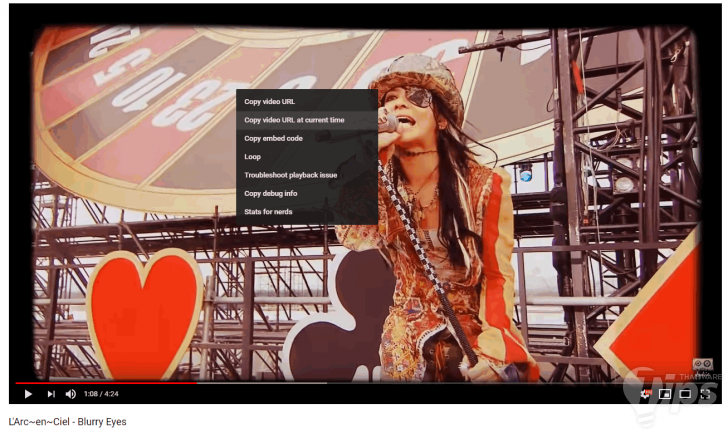
Task: Skip to the next video
Action: click(51, 394)
